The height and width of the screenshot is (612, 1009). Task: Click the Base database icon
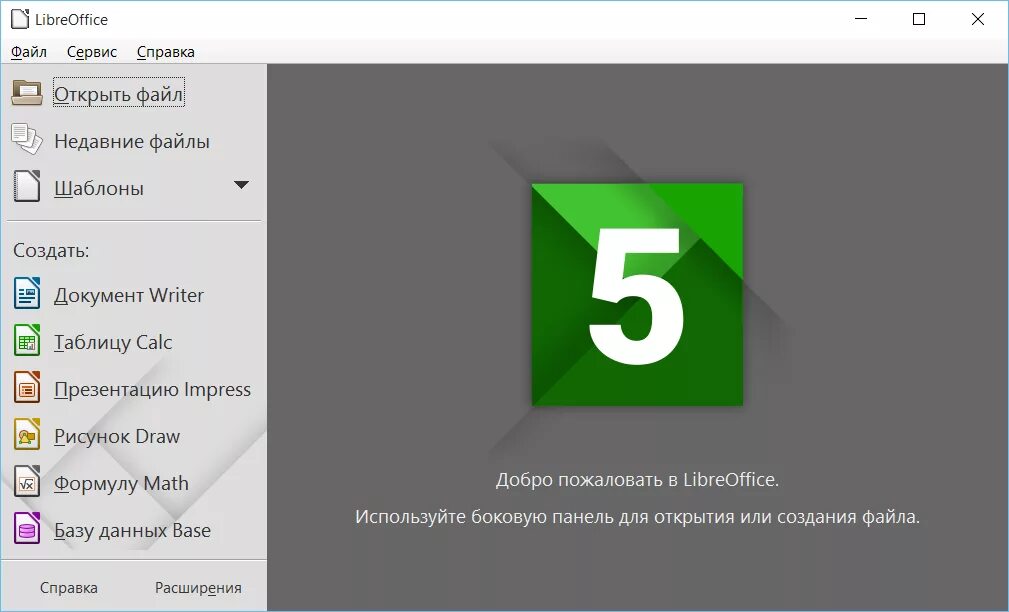(27, 528)
